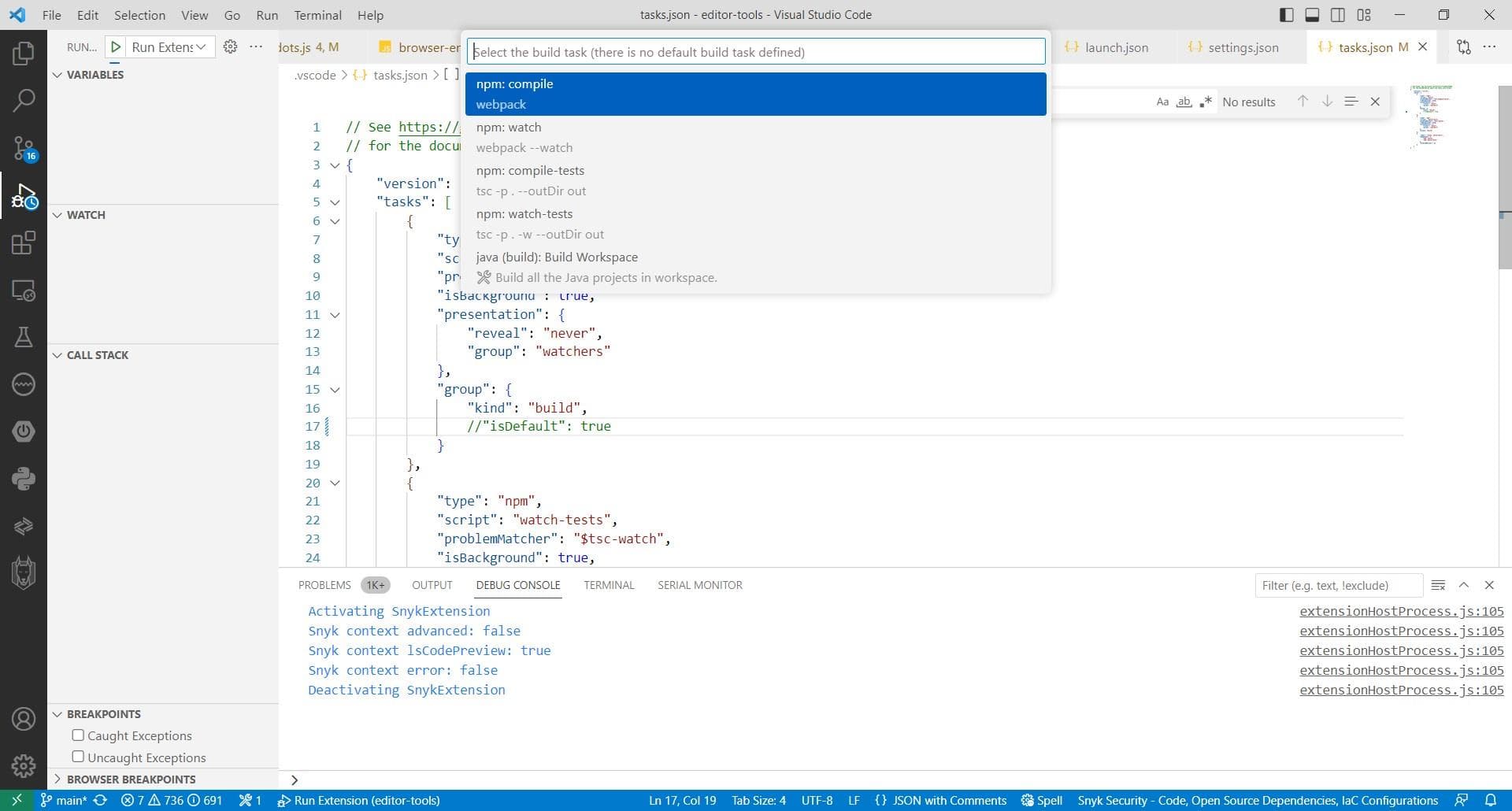Viewport: 1512px width, 811px height.
Task: Open launch.json via debug gear icon
Action: pyautogui.click(x=230, y=46)
